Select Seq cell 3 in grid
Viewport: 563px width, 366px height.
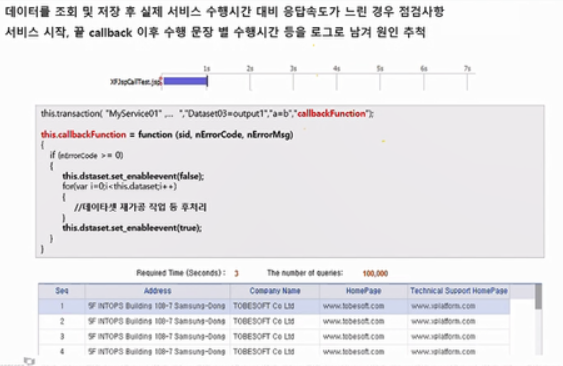click(62, 337)
